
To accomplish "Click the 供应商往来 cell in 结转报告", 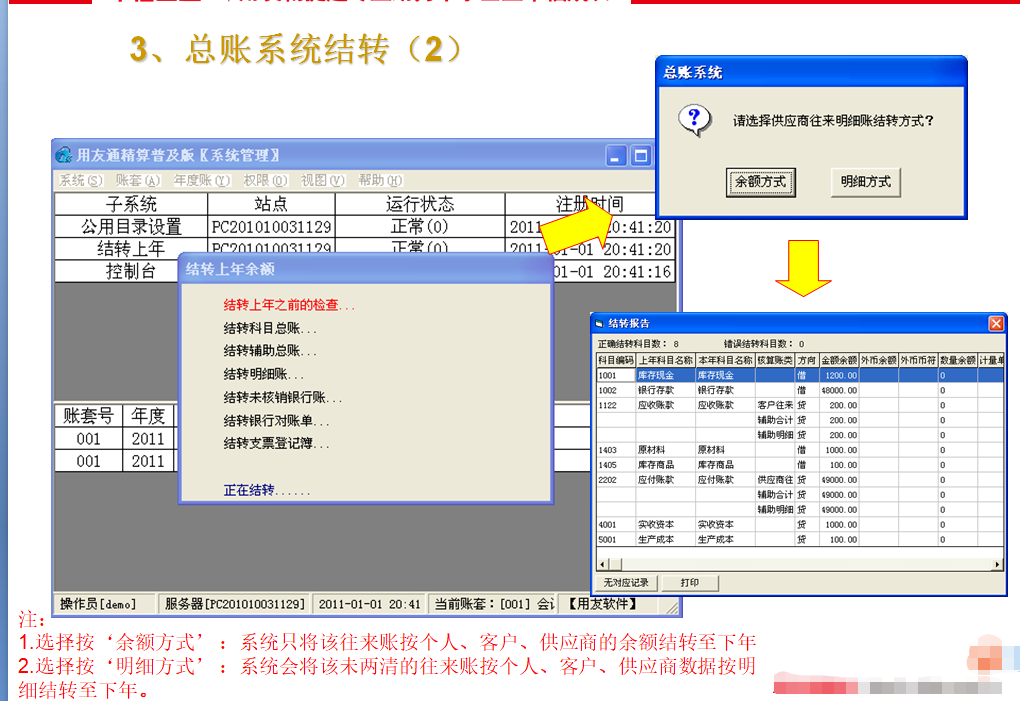I will (x=775, y=480).
